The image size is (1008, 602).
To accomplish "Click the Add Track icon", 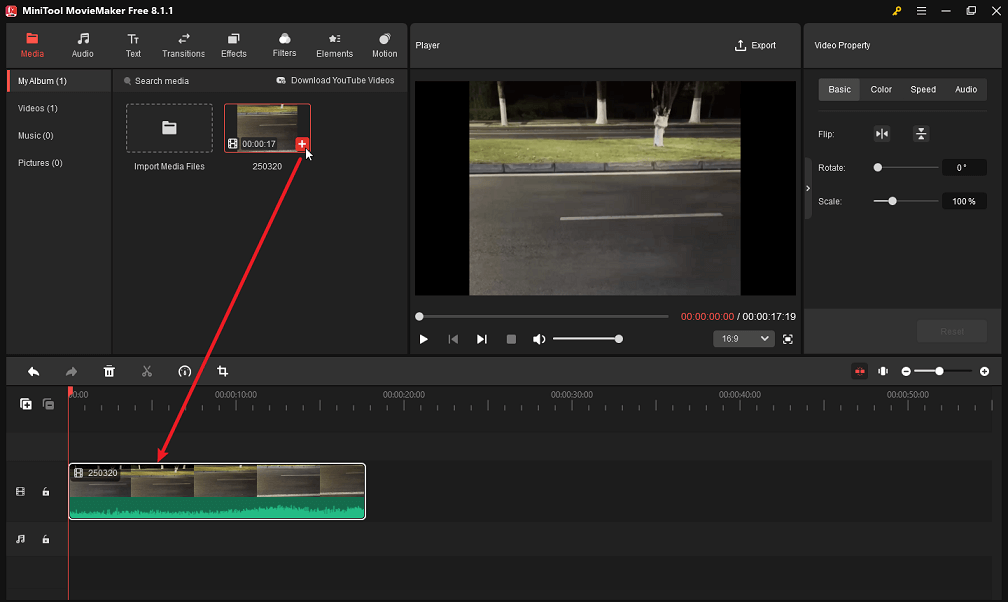I will click(26, 404).
